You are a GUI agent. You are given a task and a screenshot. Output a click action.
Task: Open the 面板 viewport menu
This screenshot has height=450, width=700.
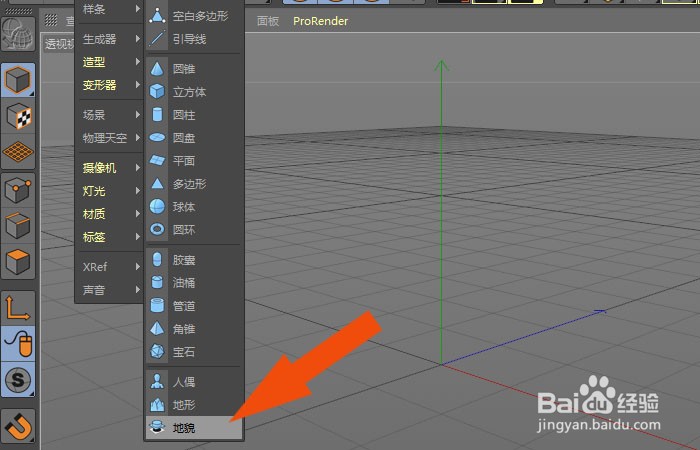[x=268, y=21]
